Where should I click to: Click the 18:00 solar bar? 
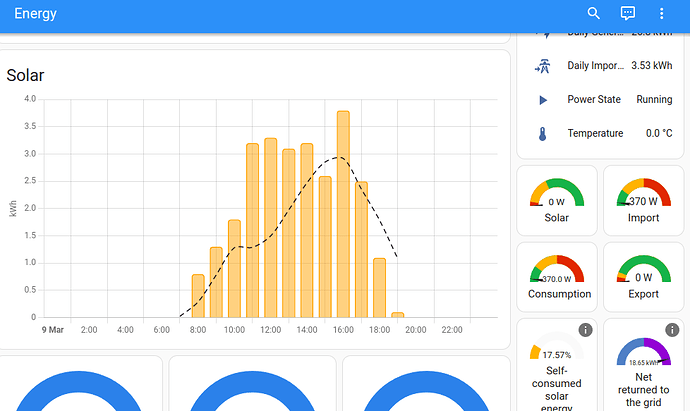pos(379,288)
